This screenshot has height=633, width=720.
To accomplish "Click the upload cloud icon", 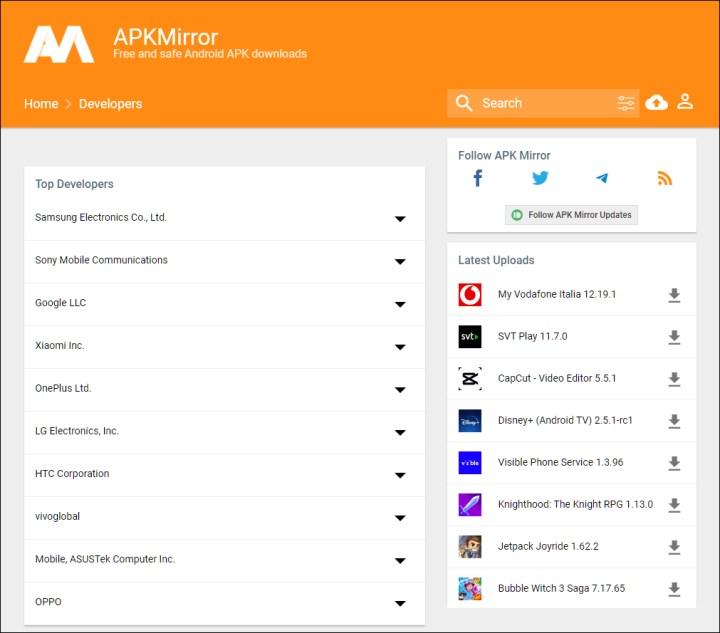I will pos(656,103).
